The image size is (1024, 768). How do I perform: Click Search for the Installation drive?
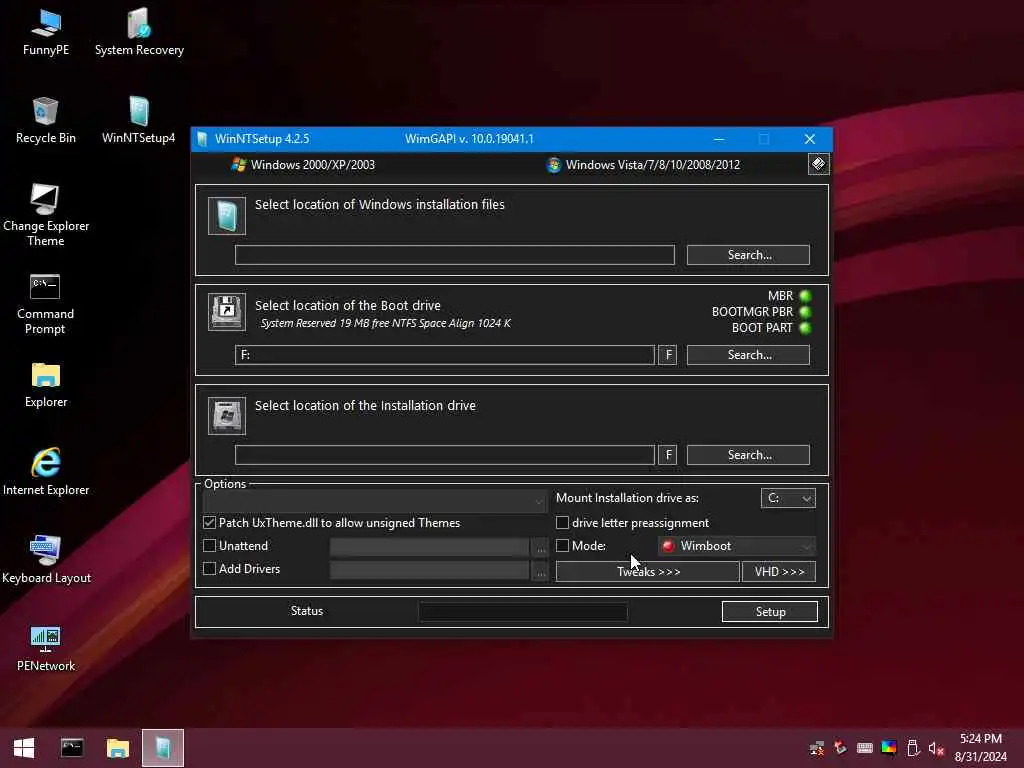click(x=748, y=455)
